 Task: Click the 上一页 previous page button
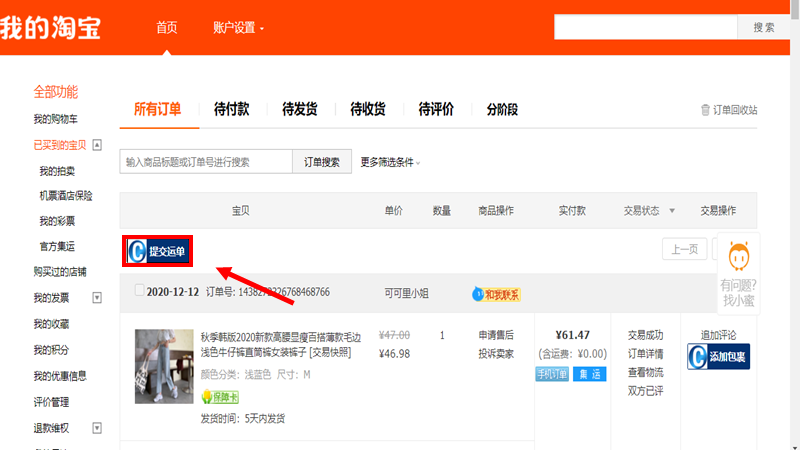click(684, 249)
